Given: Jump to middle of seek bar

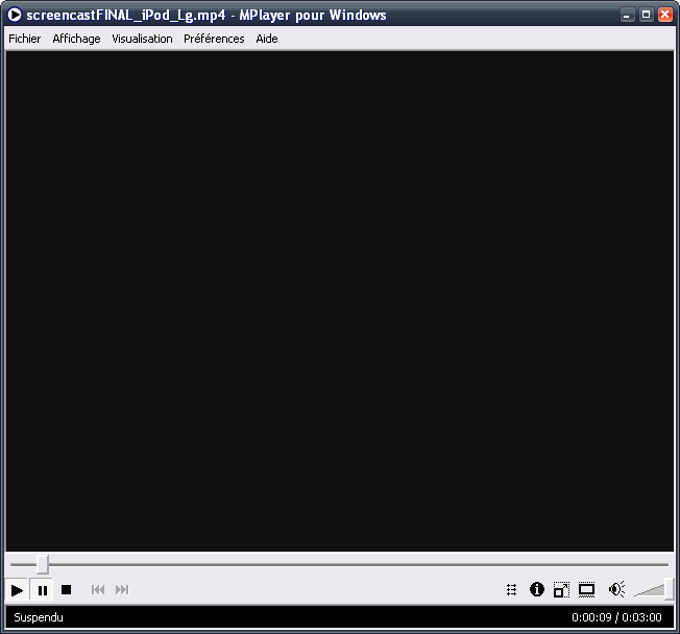Looking at the screenshot, I should coord(340,564).
